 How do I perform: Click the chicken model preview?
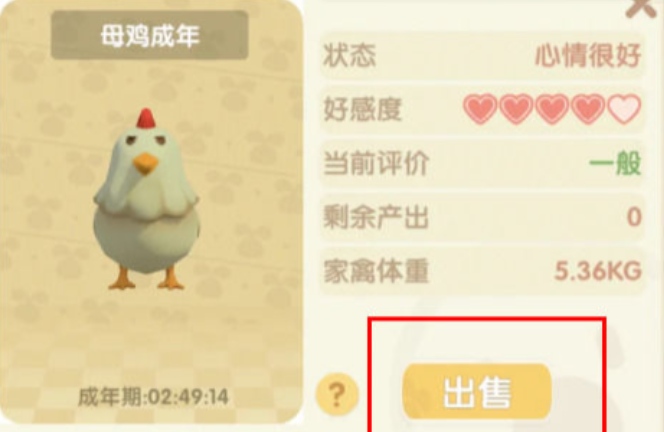[146, 199]
